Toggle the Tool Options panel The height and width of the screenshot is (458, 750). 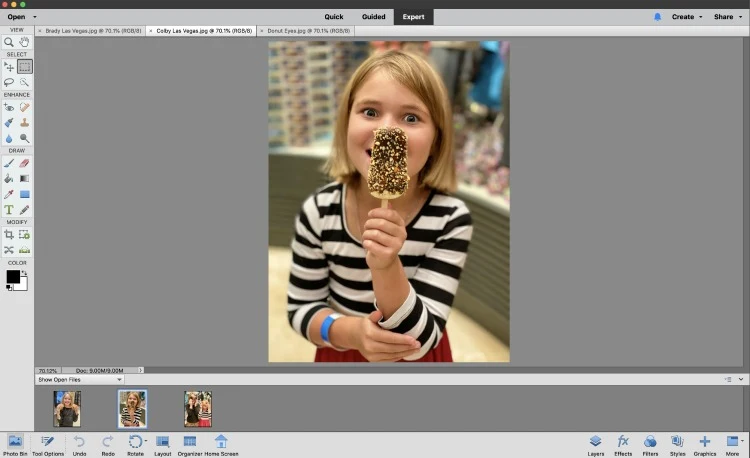tap(47, 444)
